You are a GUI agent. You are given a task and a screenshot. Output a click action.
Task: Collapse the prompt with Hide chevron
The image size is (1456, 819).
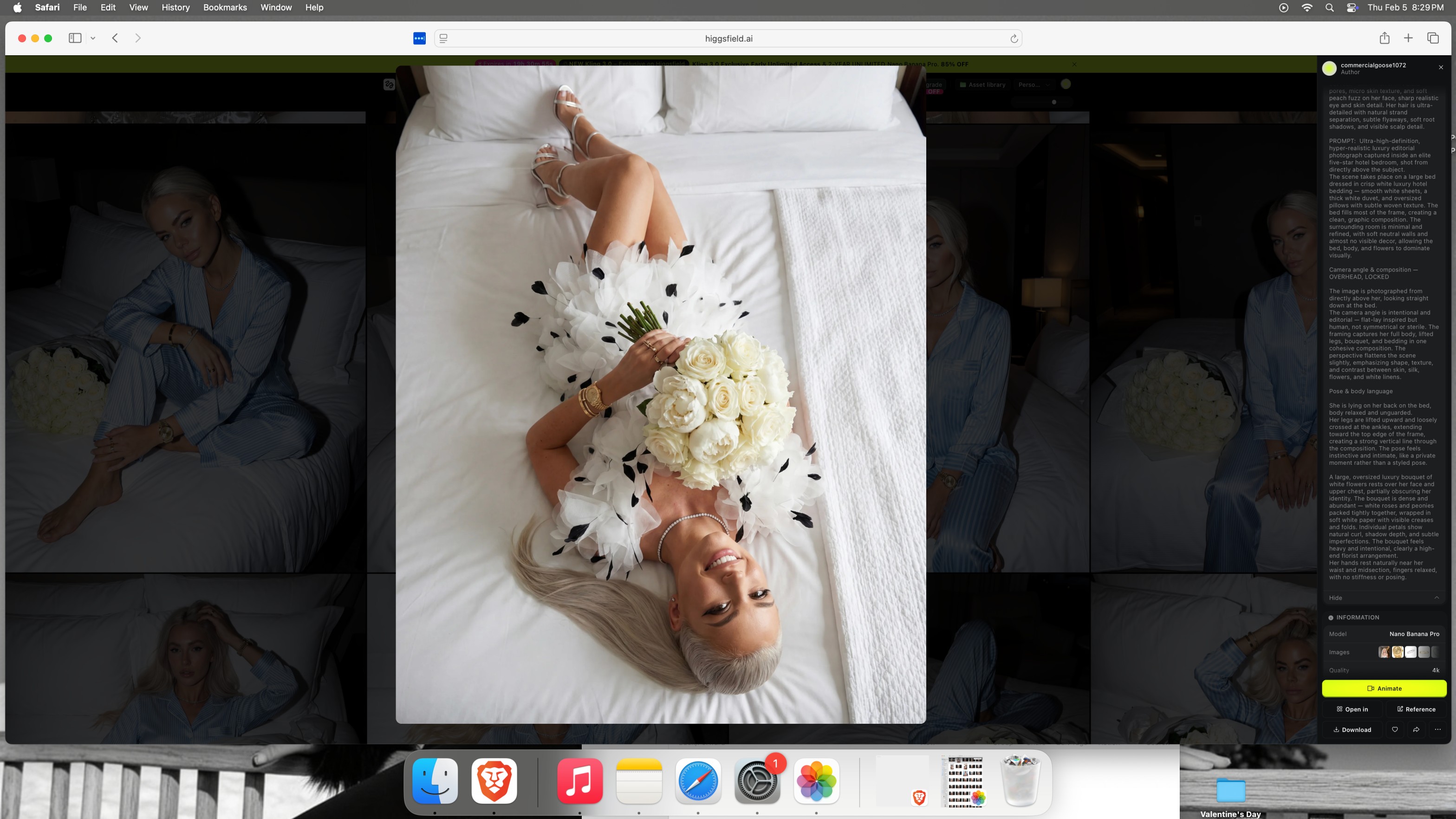point(1436,598)
